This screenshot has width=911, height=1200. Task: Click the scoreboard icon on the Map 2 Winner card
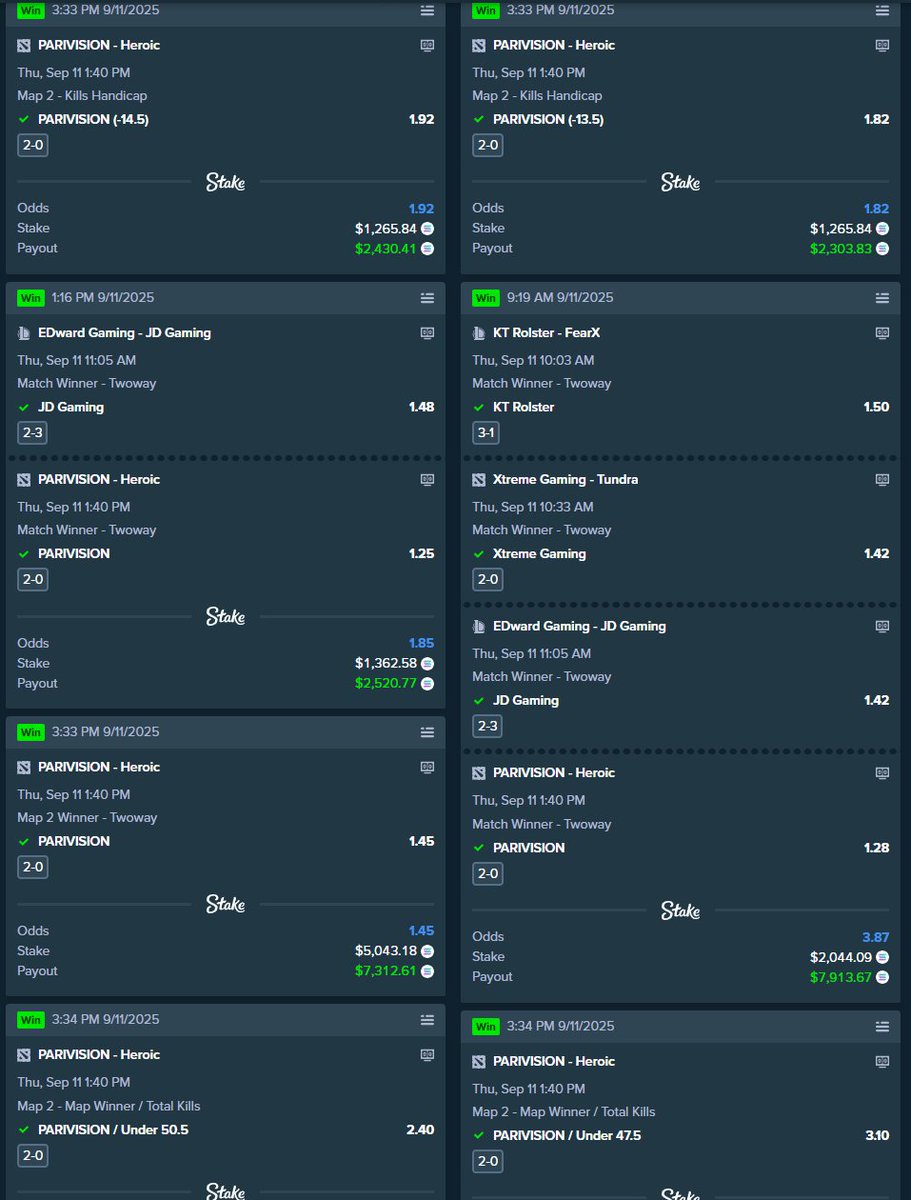(x=427, y=767)
